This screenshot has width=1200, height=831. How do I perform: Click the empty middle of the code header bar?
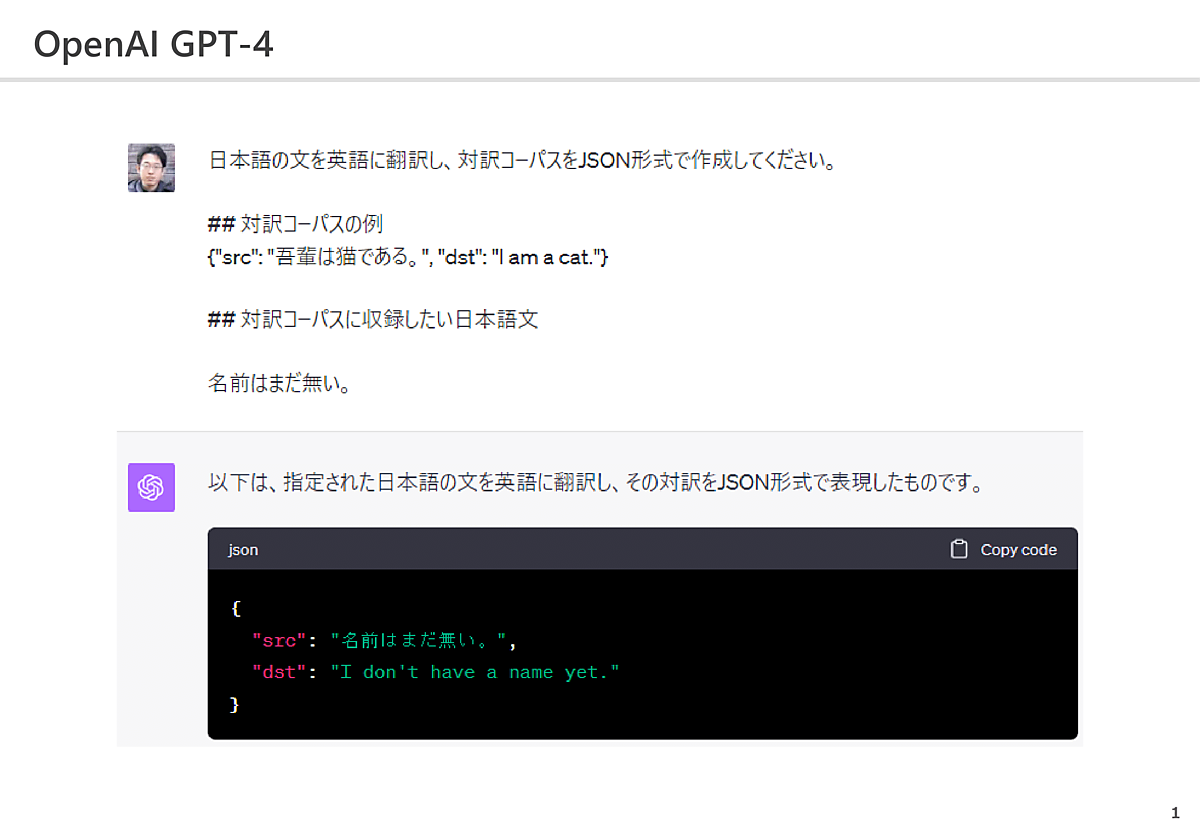[600, 549]
